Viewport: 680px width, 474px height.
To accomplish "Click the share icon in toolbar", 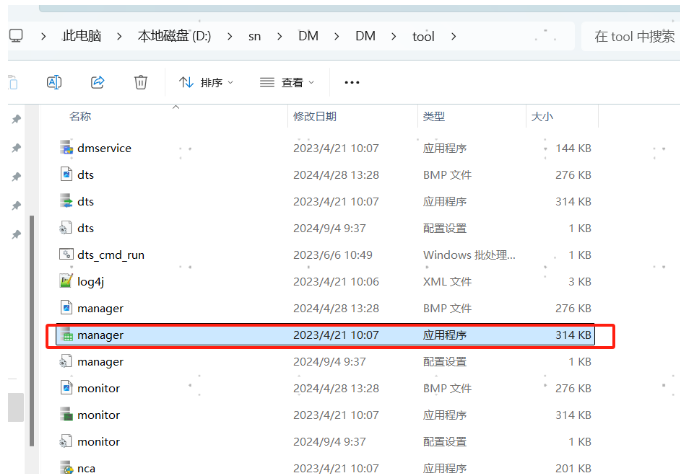I will (x=98, y=82).
